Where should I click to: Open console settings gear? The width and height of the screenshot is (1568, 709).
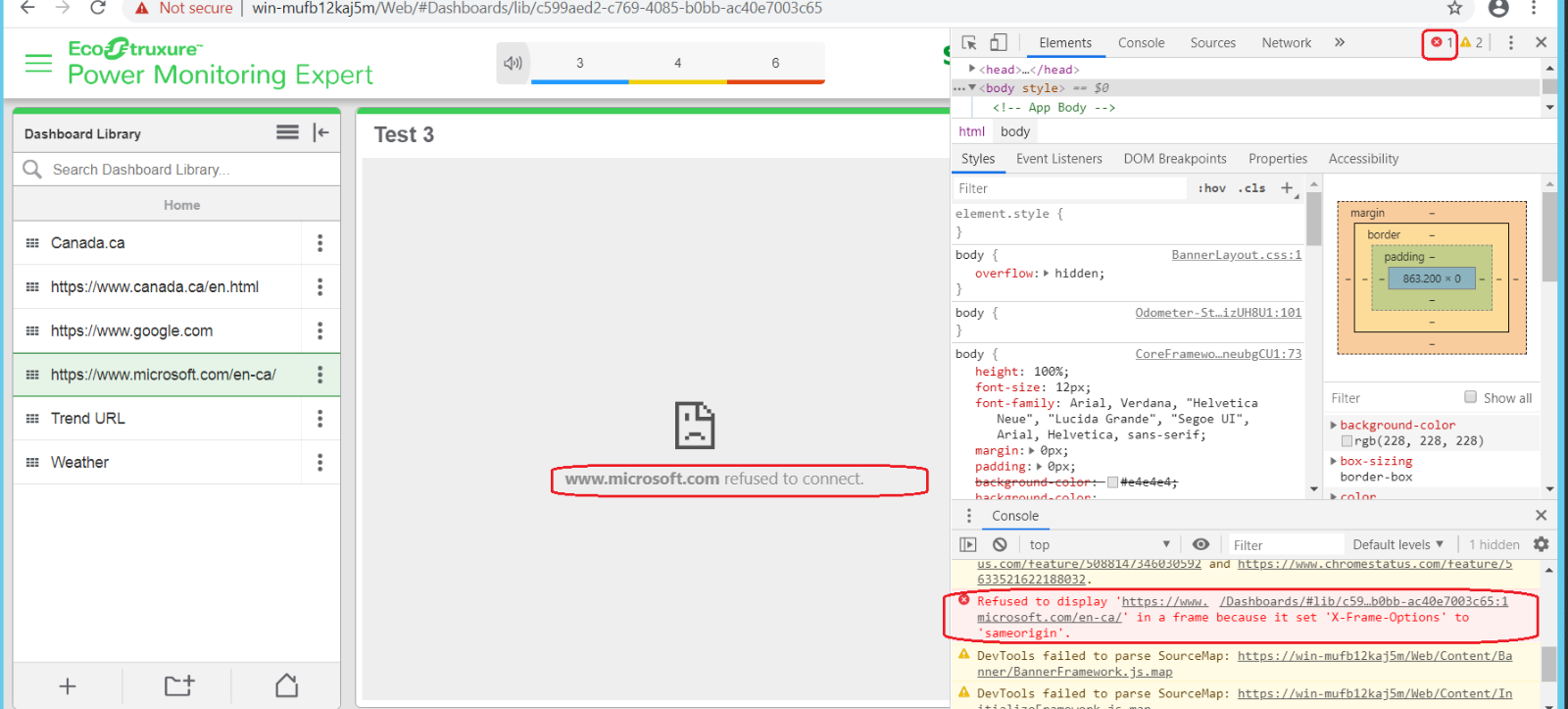1542,545
